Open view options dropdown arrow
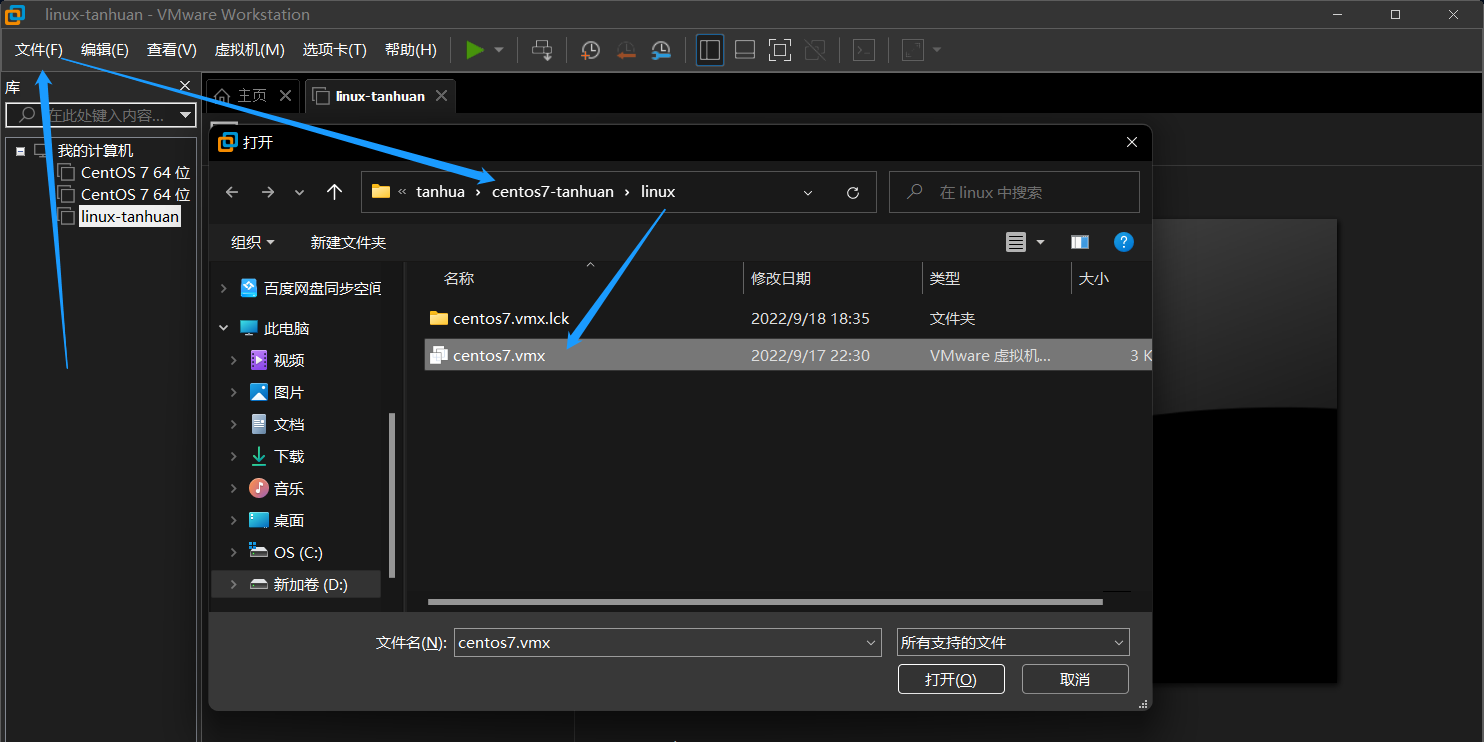The height and width of the screenshot is (742, 1484). [x=1040, y=242]
